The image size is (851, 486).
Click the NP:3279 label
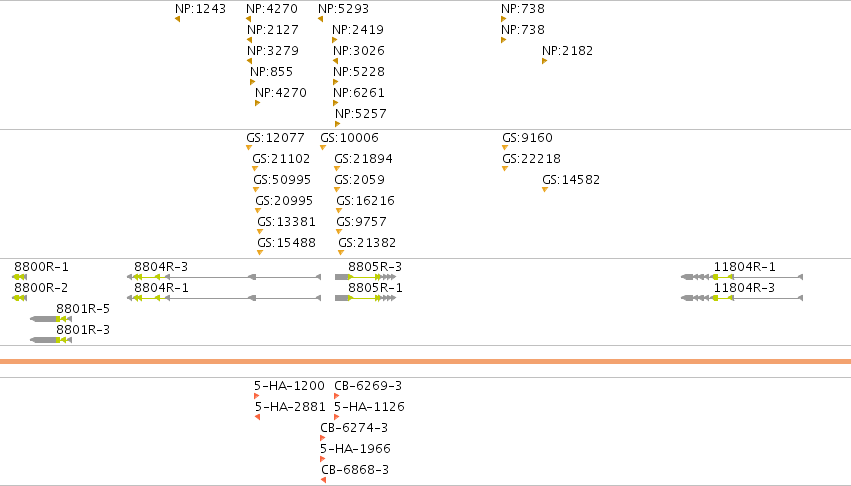coord(272,51)
